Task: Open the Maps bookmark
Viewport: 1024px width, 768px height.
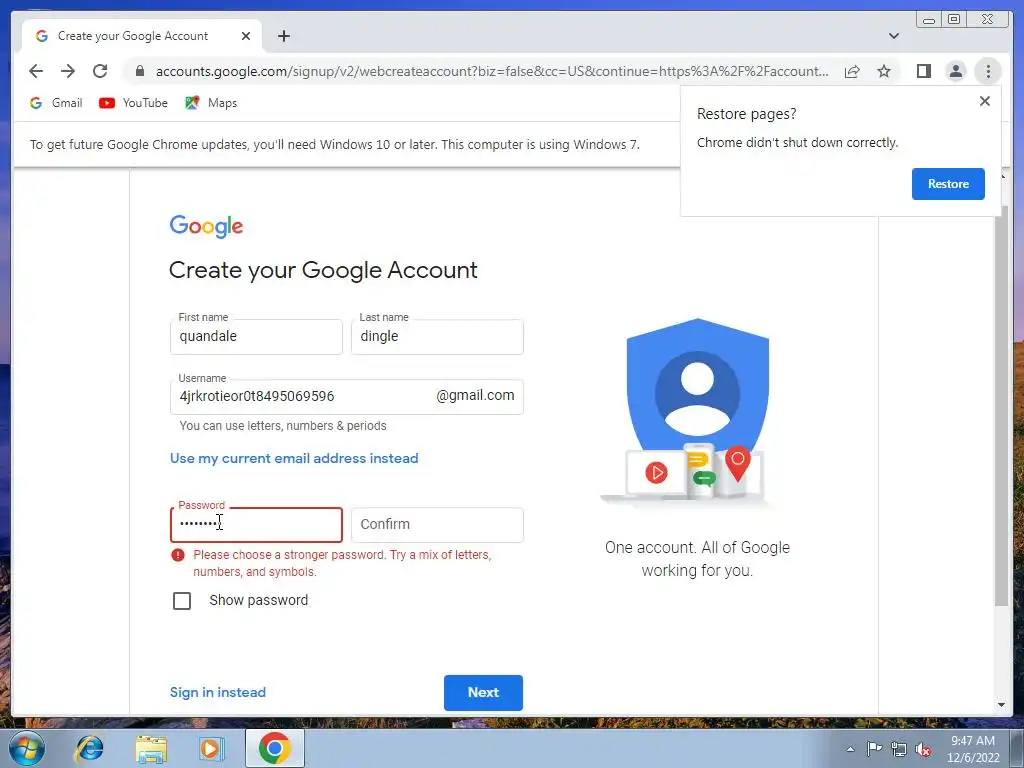Action: [211, 103]
